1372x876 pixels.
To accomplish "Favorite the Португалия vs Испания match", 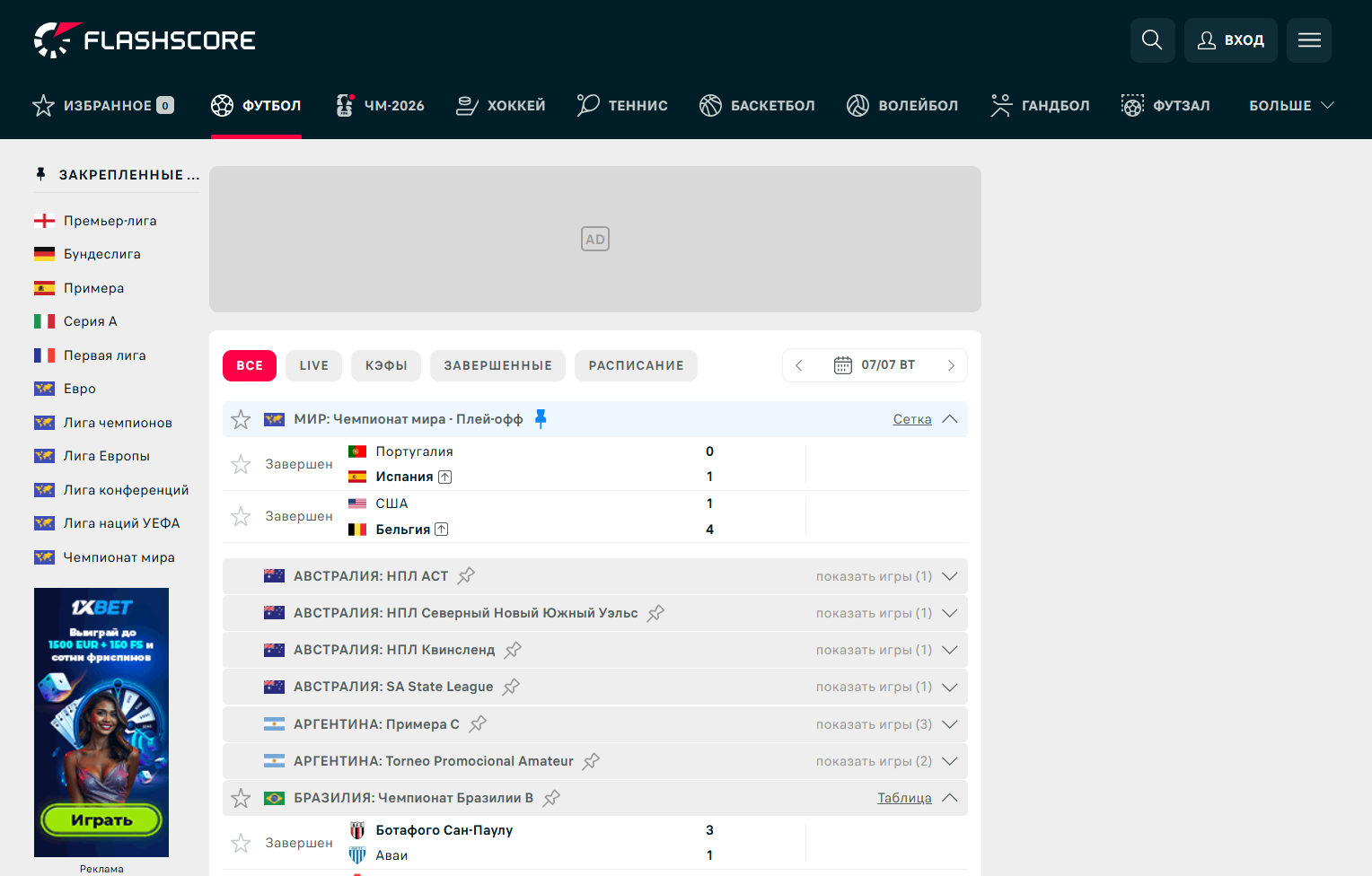I will pyautogui.click(x=241, y=464).
